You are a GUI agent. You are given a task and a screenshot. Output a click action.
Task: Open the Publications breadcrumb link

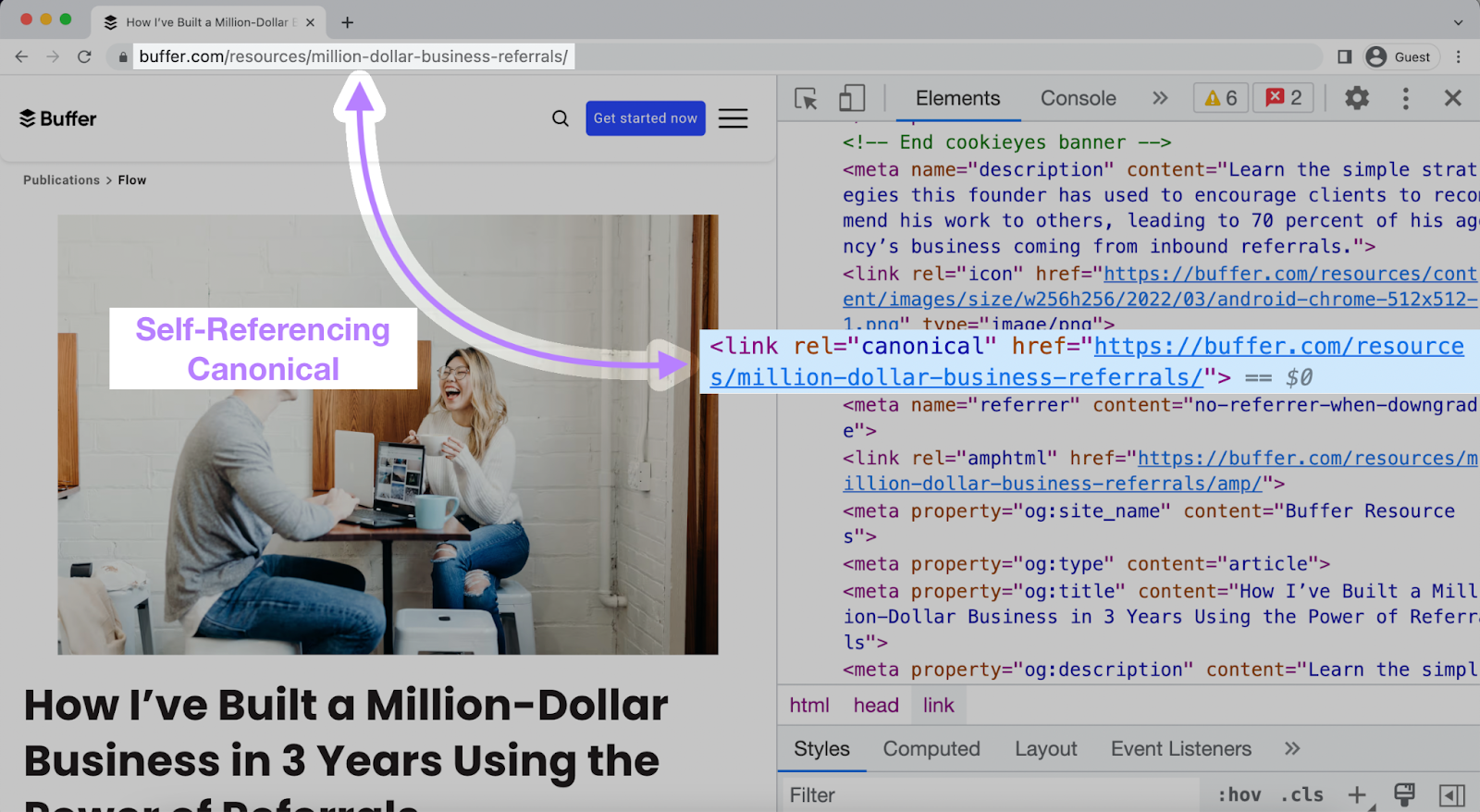click(61, 180)
